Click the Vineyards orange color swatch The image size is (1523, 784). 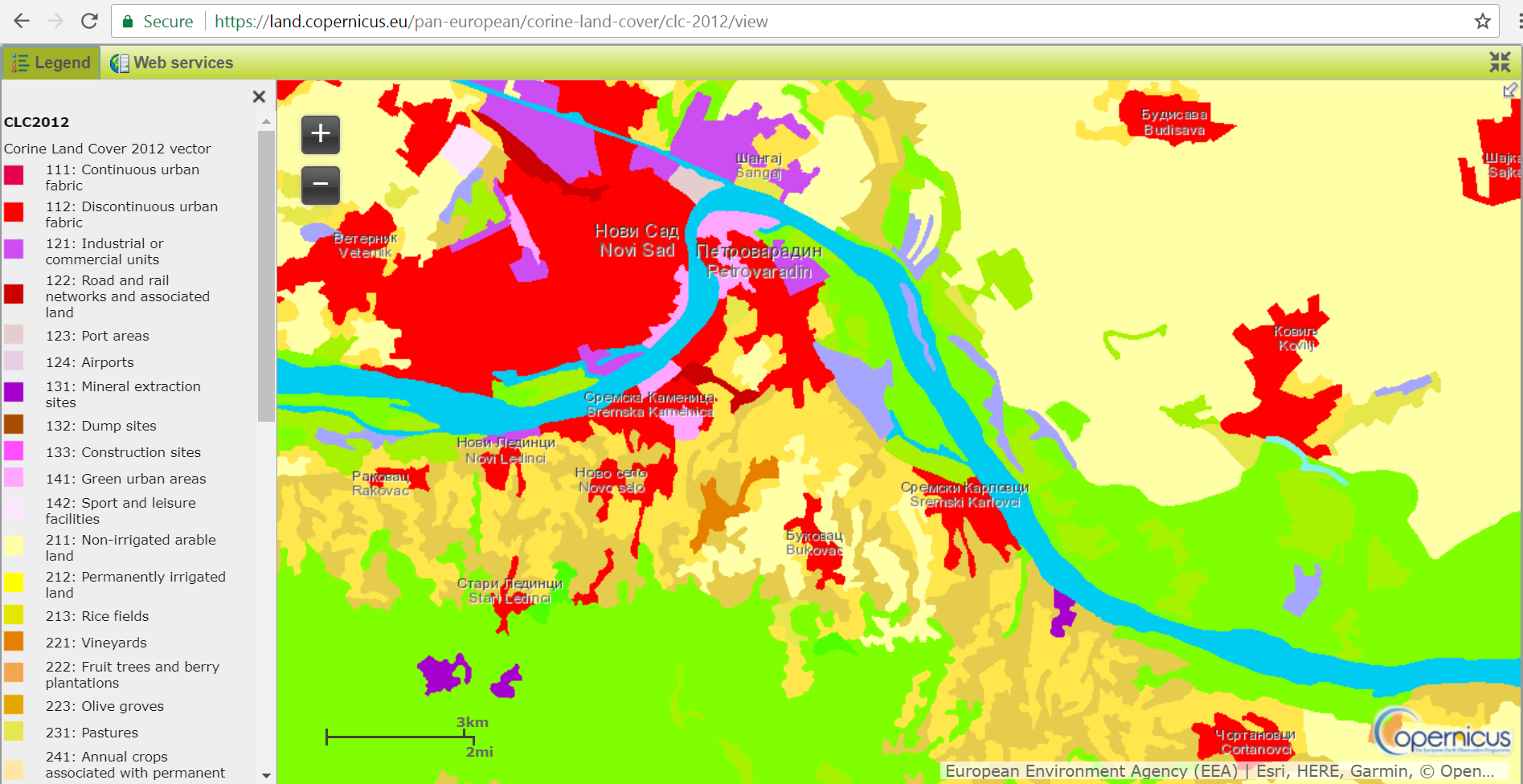pos(14,642)
